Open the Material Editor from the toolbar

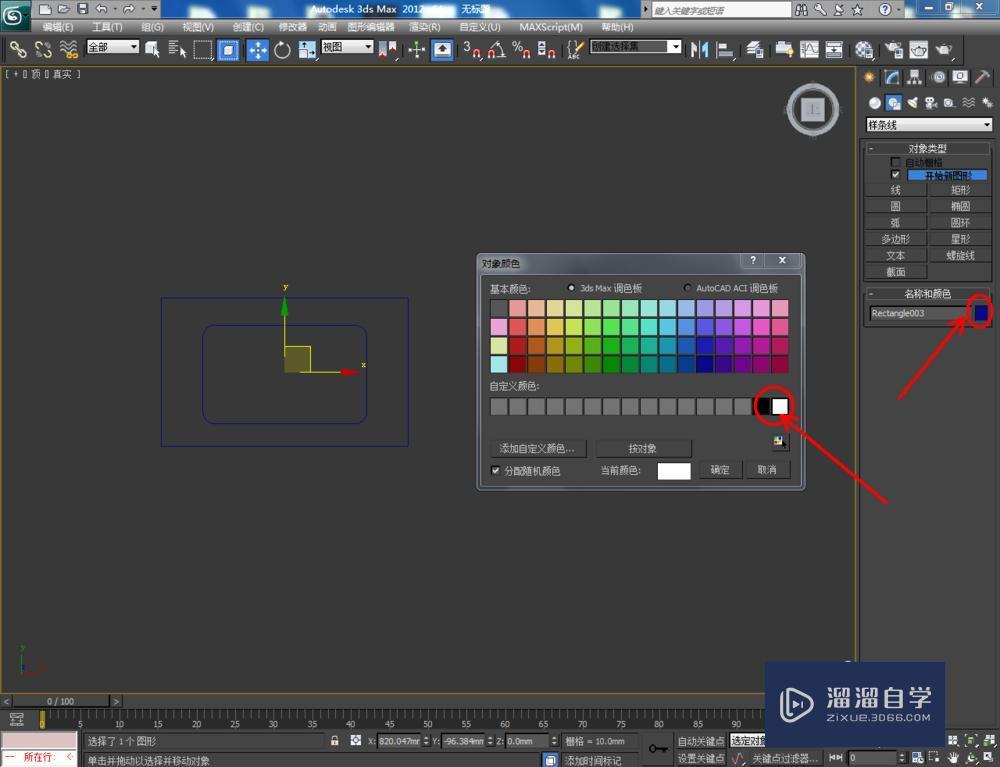862,48
